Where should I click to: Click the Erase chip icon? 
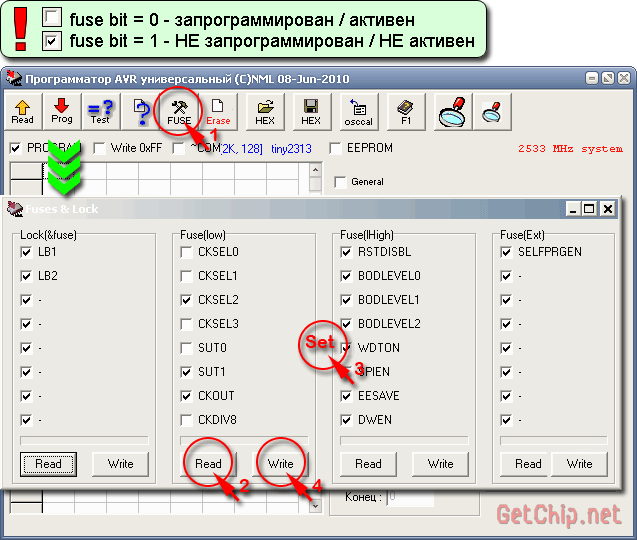[218, 110]
